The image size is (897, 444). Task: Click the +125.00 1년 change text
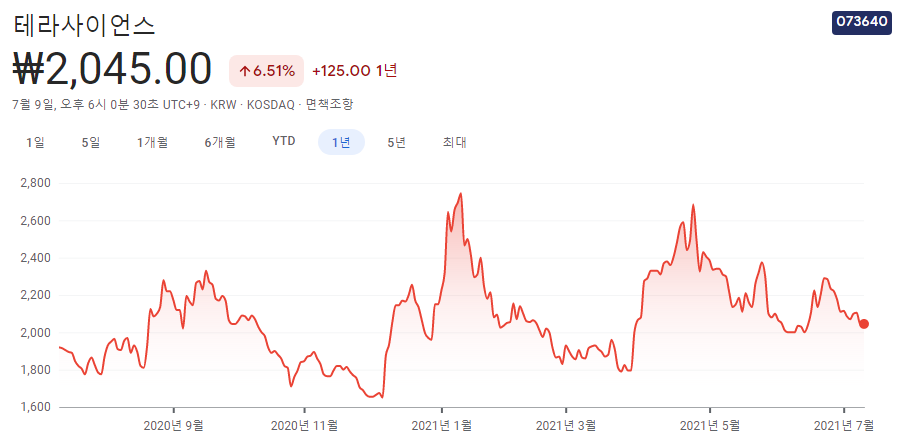click(355, 71)
